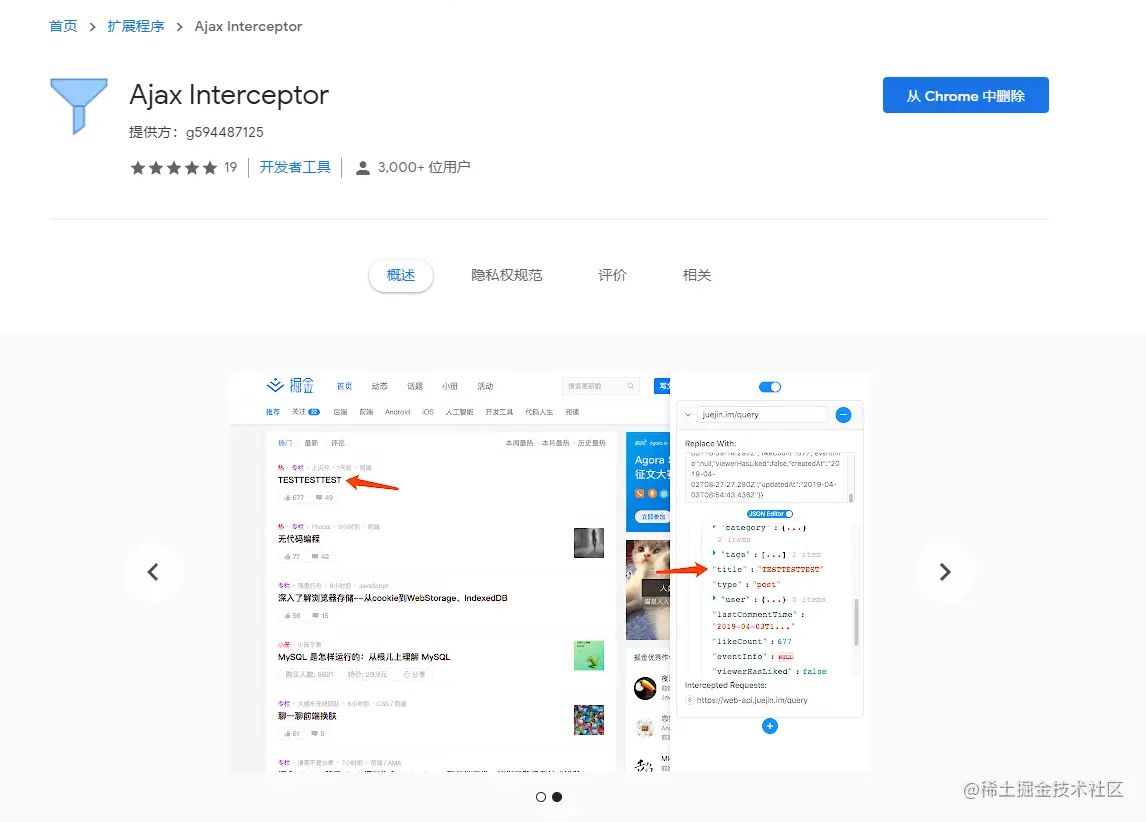Open the 首页 breadcrumb link

point(63,26)
